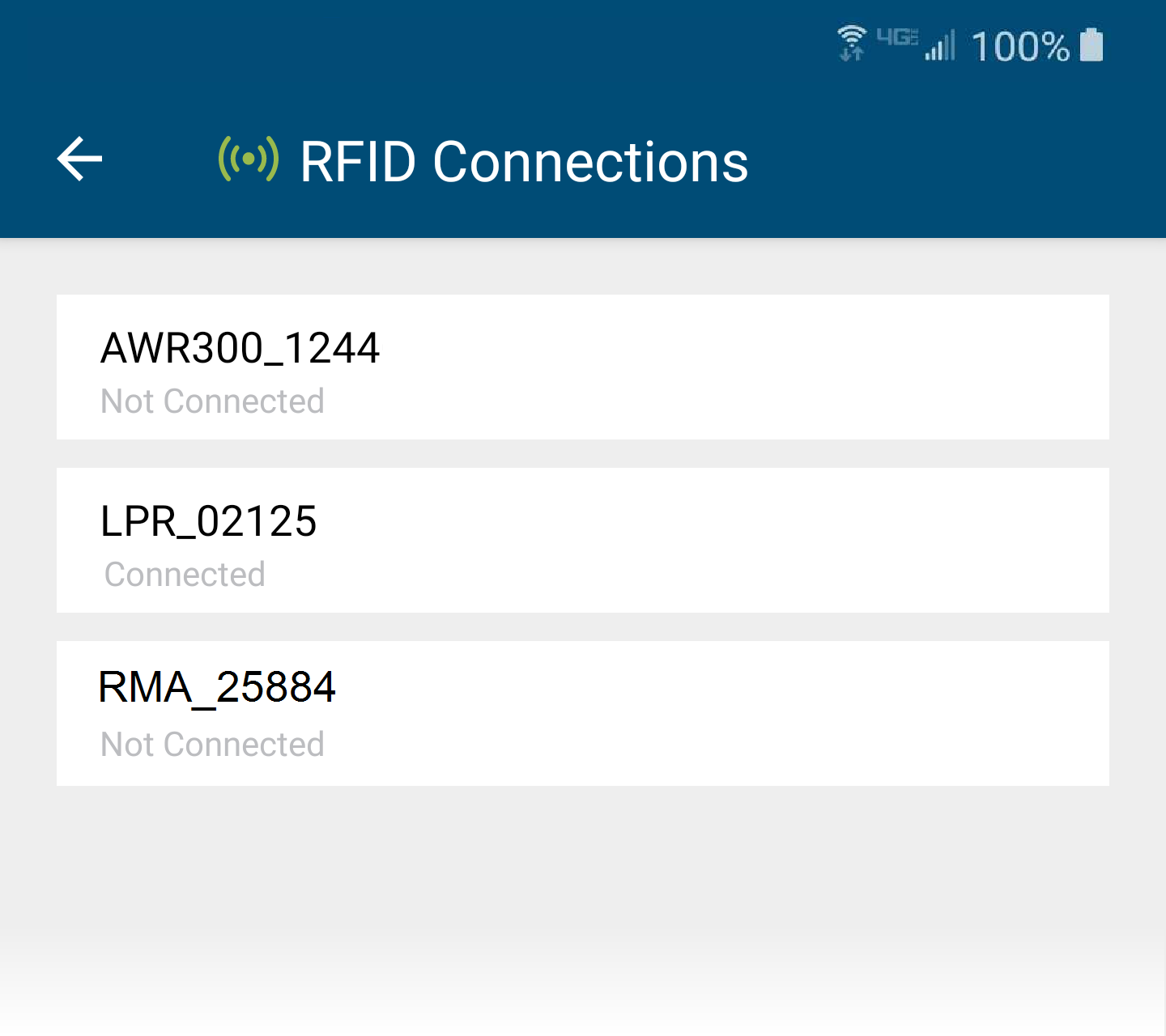1166x1036 pixels.
Task: Click the RMA_25884 device name text
Action: [217, 688]
